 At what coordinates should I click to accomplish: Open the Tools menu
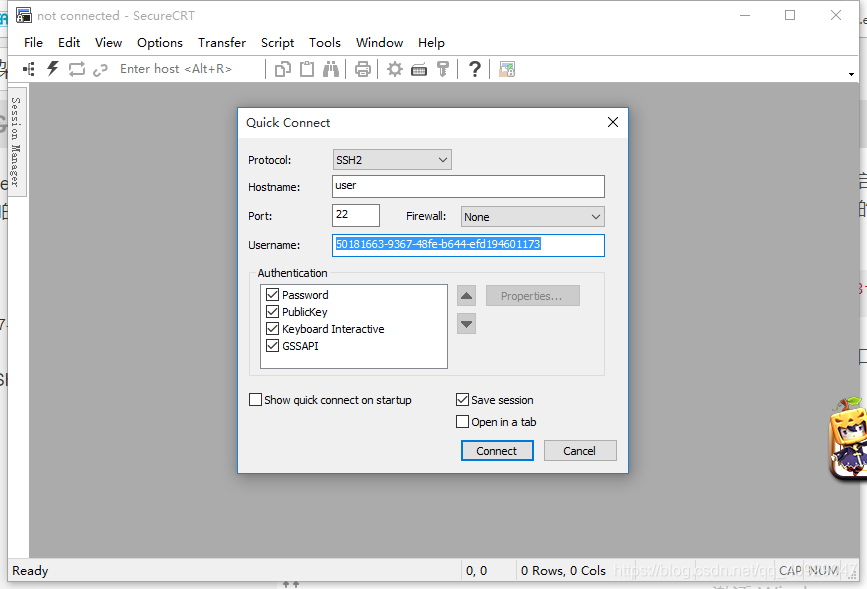click(325, 43)
